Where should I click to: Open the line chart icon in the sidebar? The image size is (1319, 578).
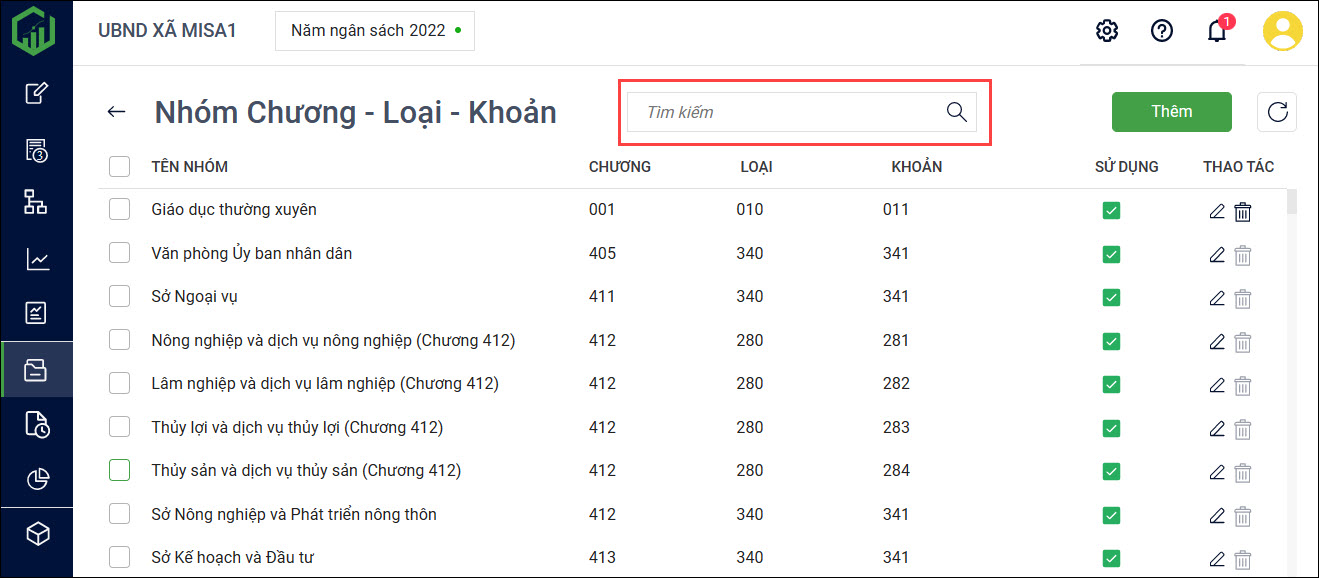(37, 260)
